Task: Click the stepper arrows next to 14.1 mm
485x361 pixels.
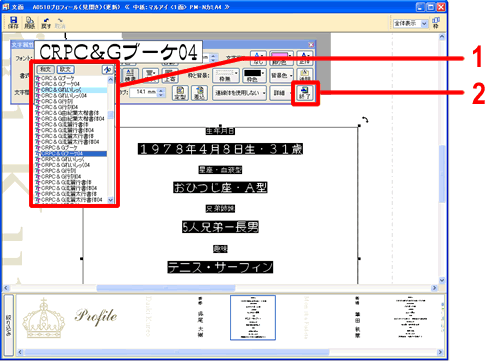Action: (161, 92)
